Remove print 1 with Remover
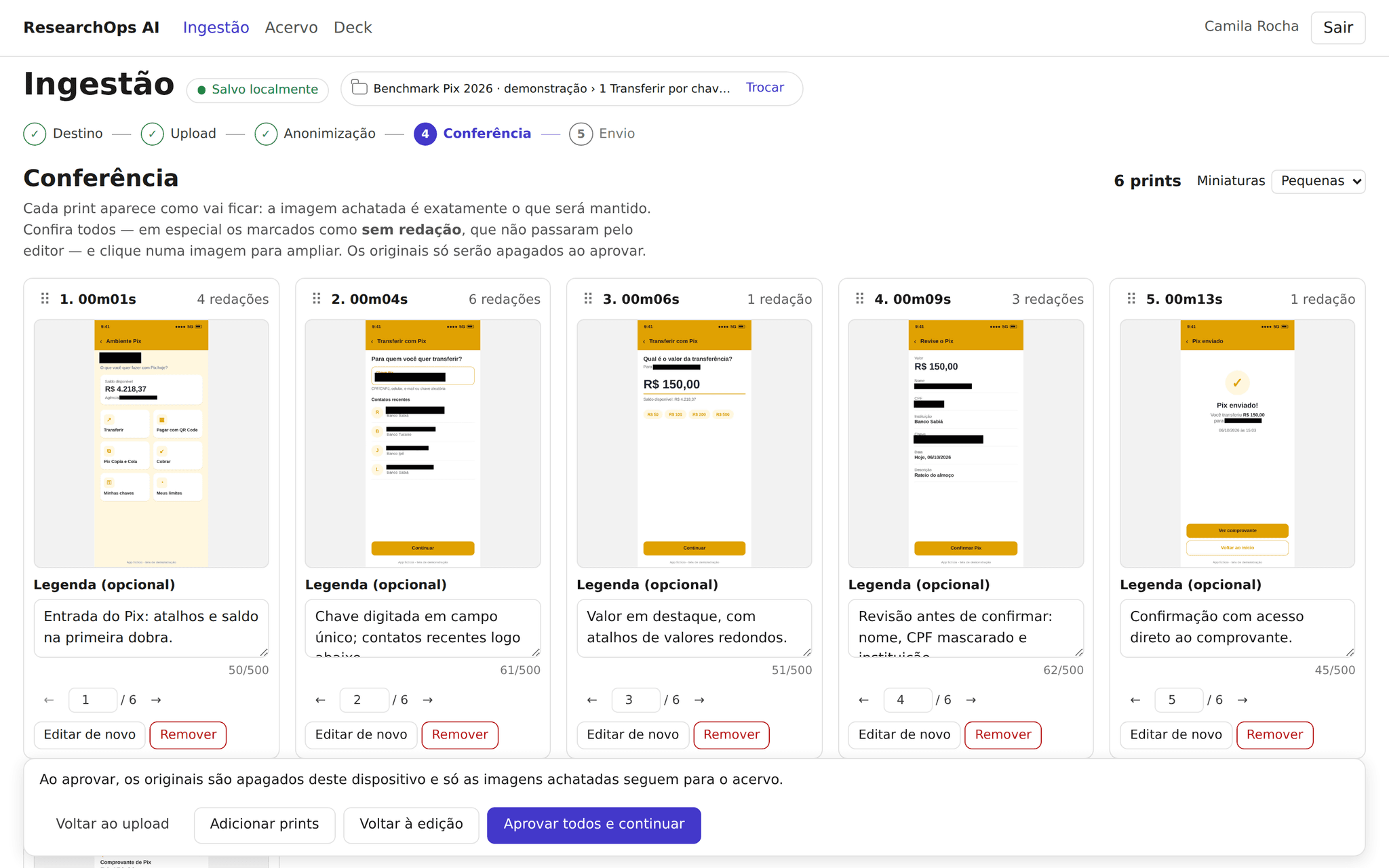 188,735
